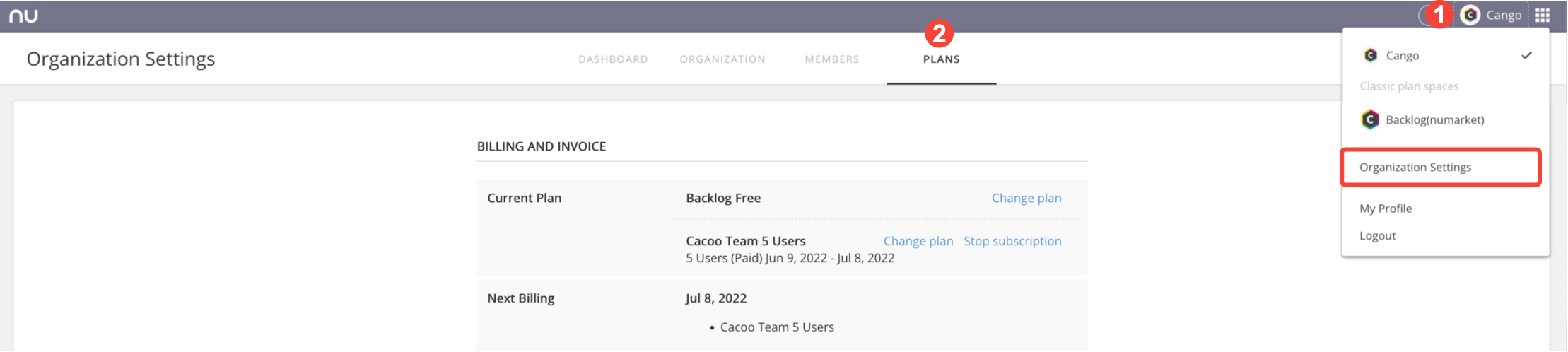Click the 5 Users (Paid) date range
This screenshot has height=352, width=1568.
coord(790,259)
